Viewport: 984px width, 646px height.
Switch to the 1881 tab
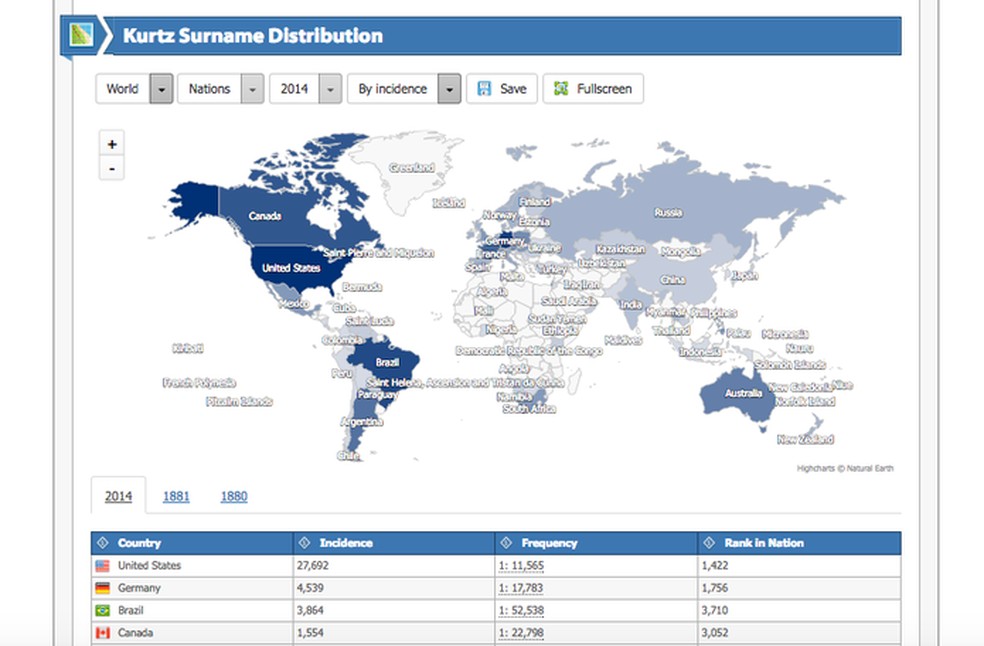pyautogui.click(x=176, y=496)
